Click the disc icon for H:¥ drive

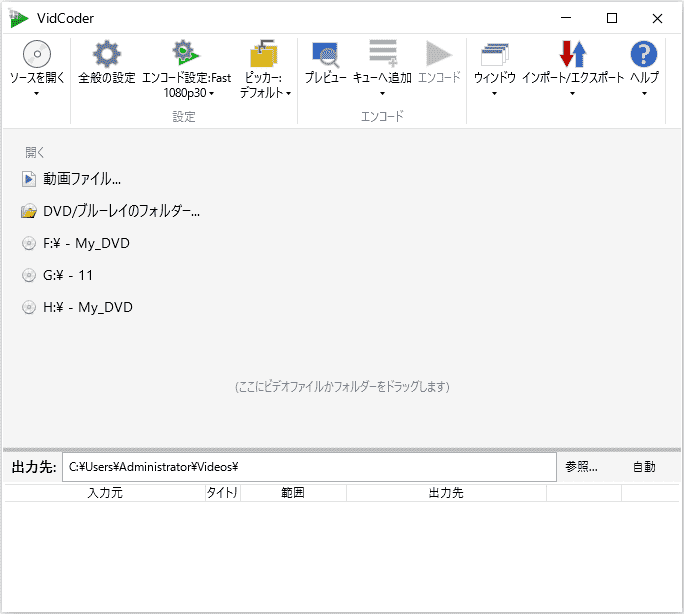coord(29,307)
